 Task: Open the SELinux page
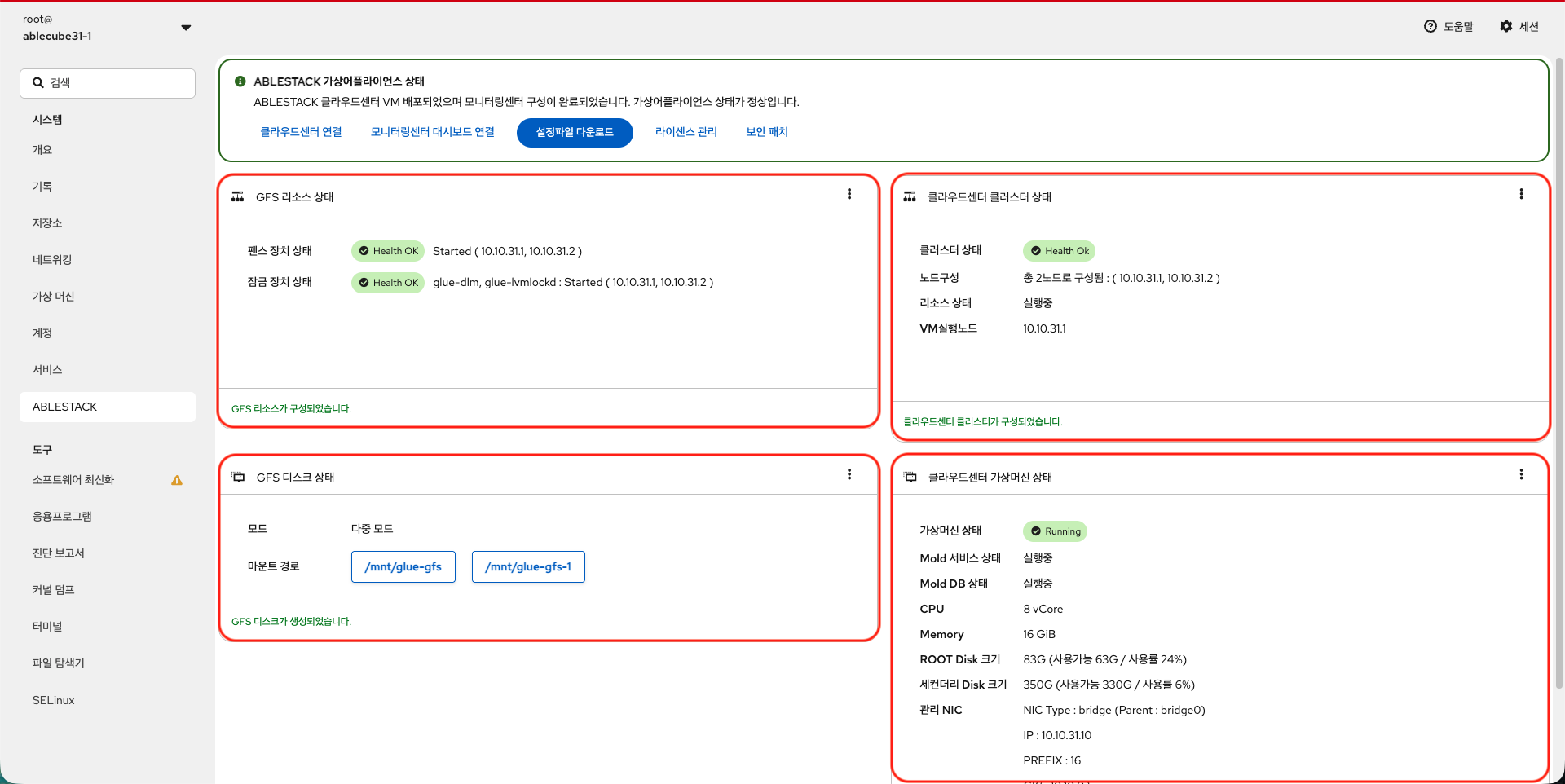[x=108, y=700]
